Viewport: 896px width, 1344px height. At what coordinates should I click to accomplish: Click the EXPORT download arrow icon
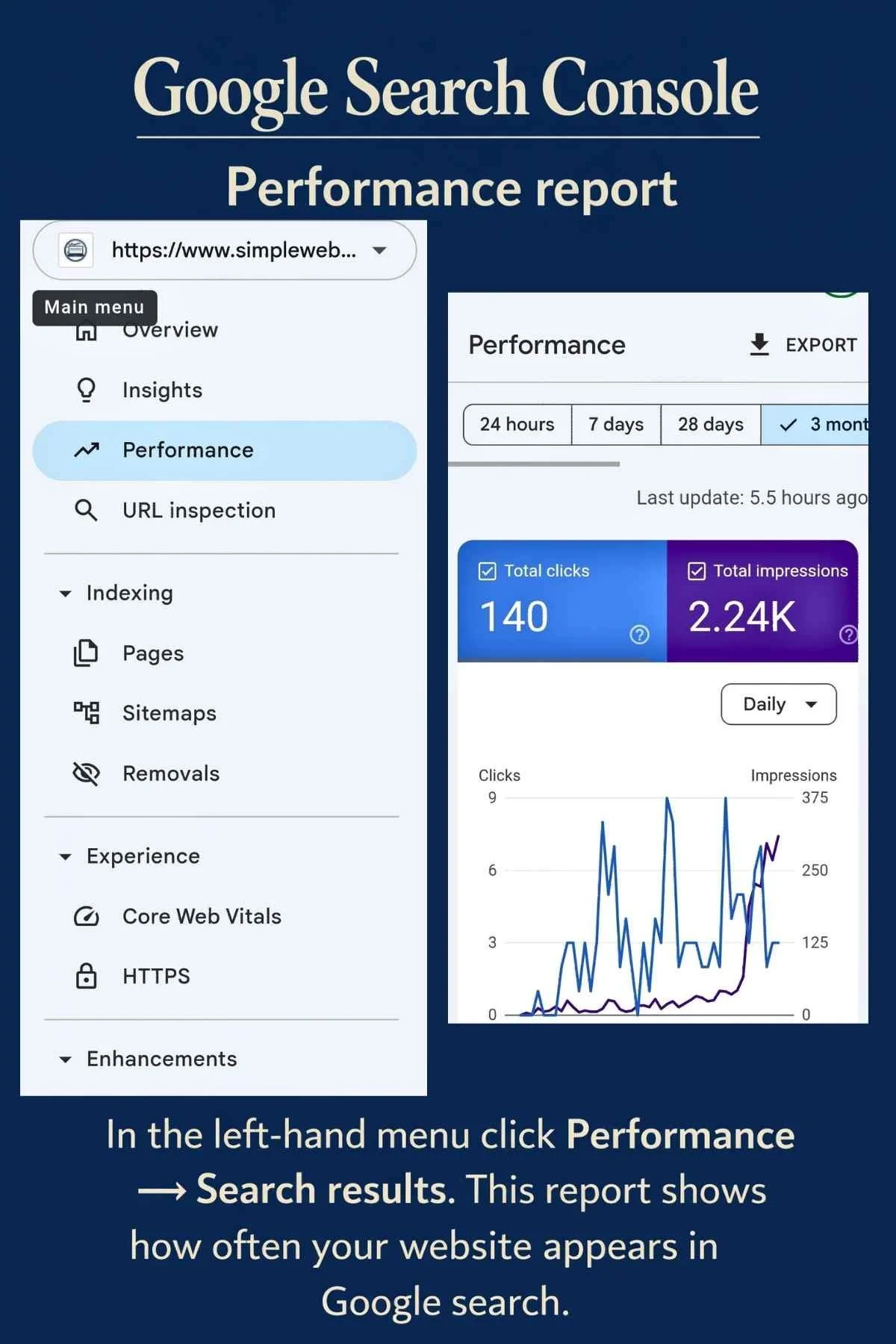[759, 345]
